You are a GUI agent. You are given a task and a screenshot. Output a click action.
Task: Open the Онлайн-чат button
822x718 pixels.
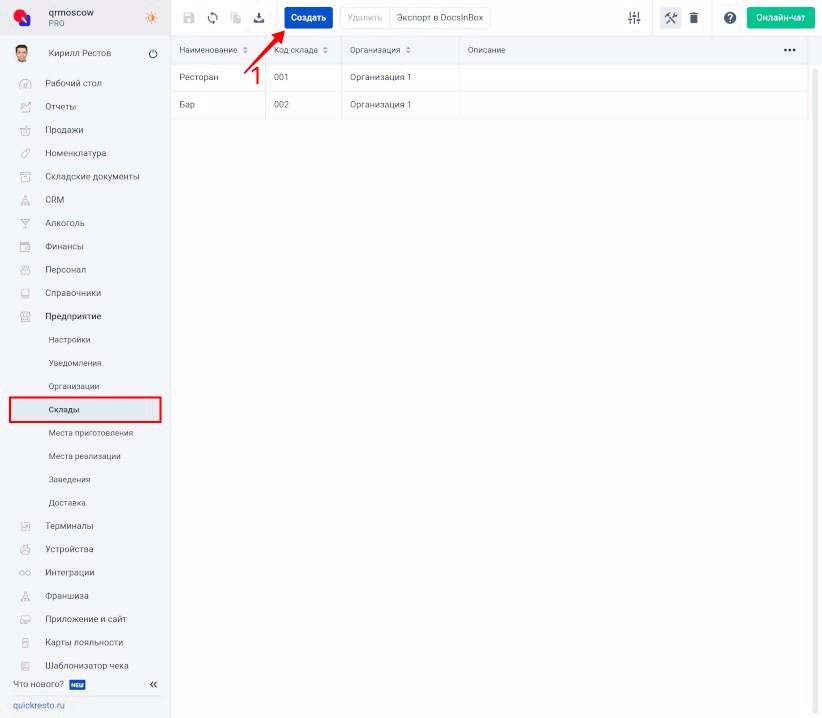tap(781, 18)
